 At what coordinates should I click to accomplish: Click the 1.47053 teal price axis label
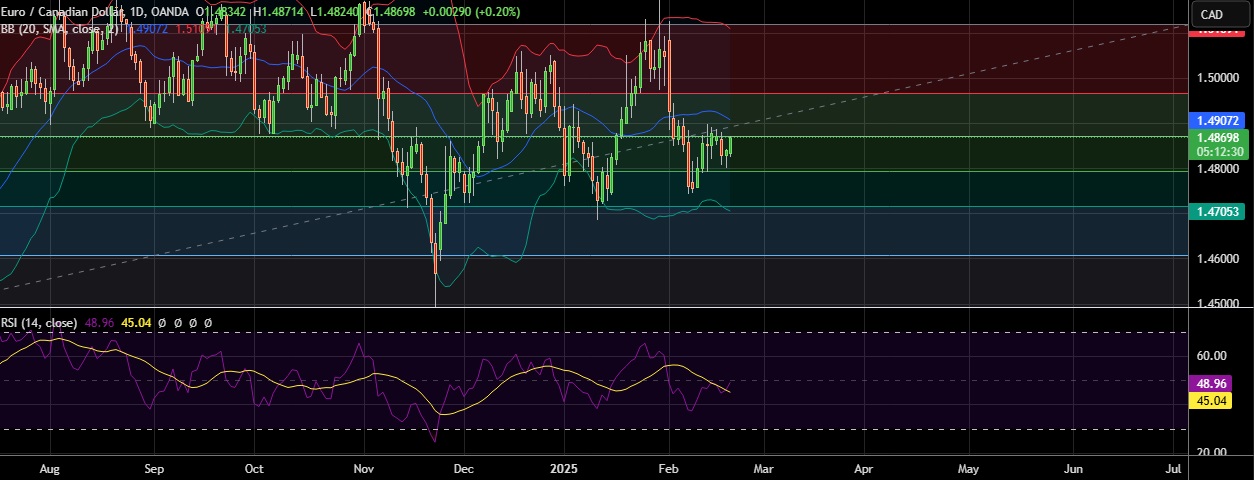(1216, 212)
